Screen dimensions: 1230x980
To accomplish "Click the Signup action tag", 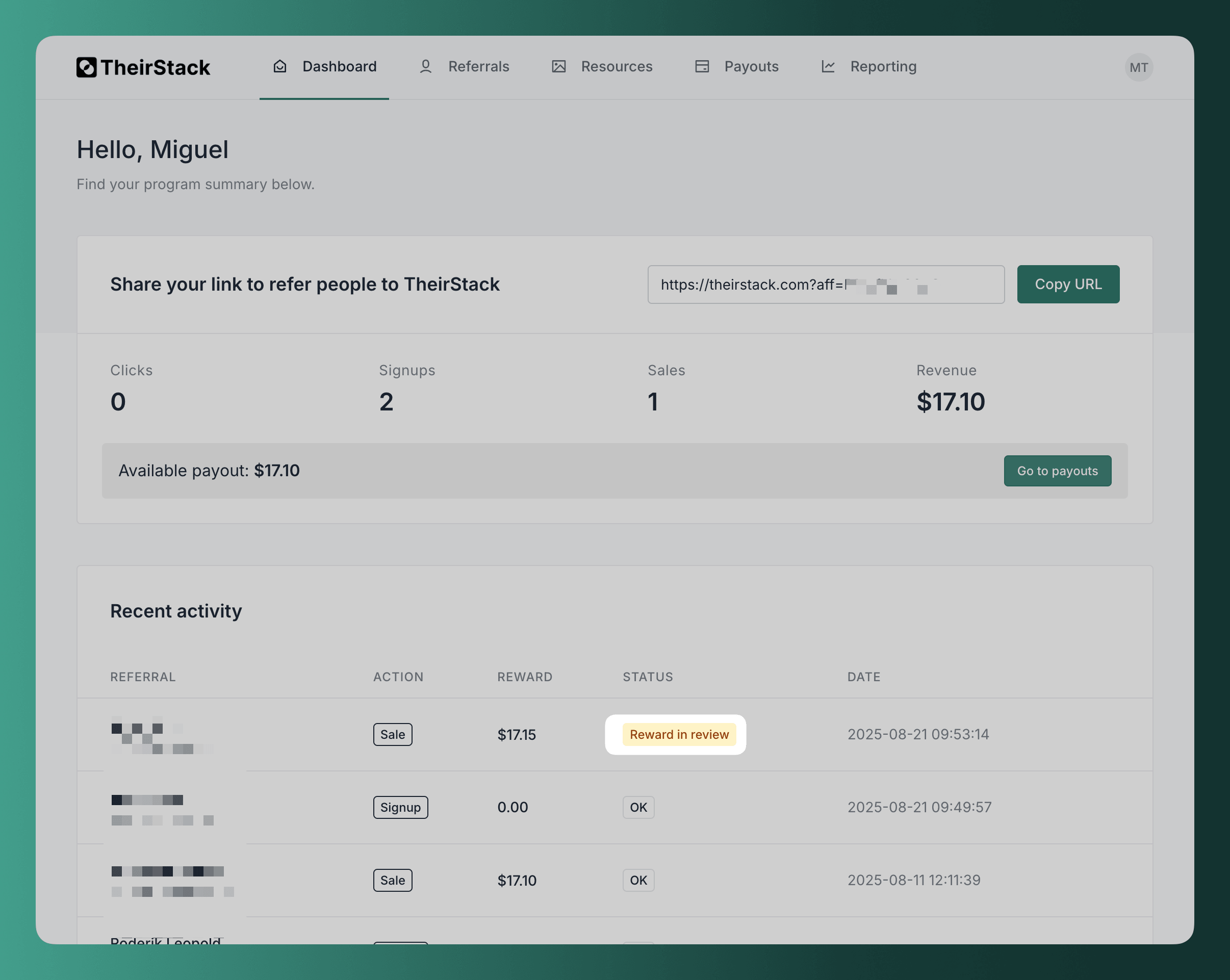I will [400, 807].
